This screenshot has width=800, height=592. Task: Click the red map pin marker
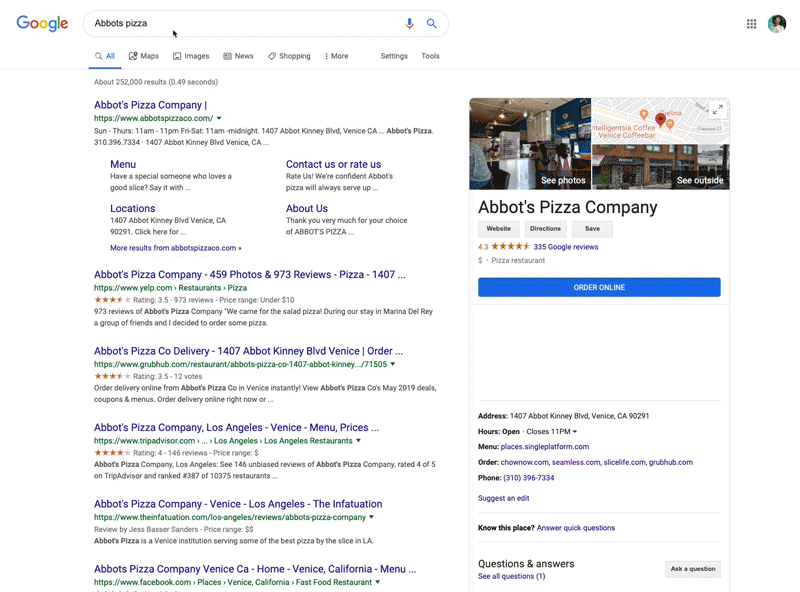660,120
